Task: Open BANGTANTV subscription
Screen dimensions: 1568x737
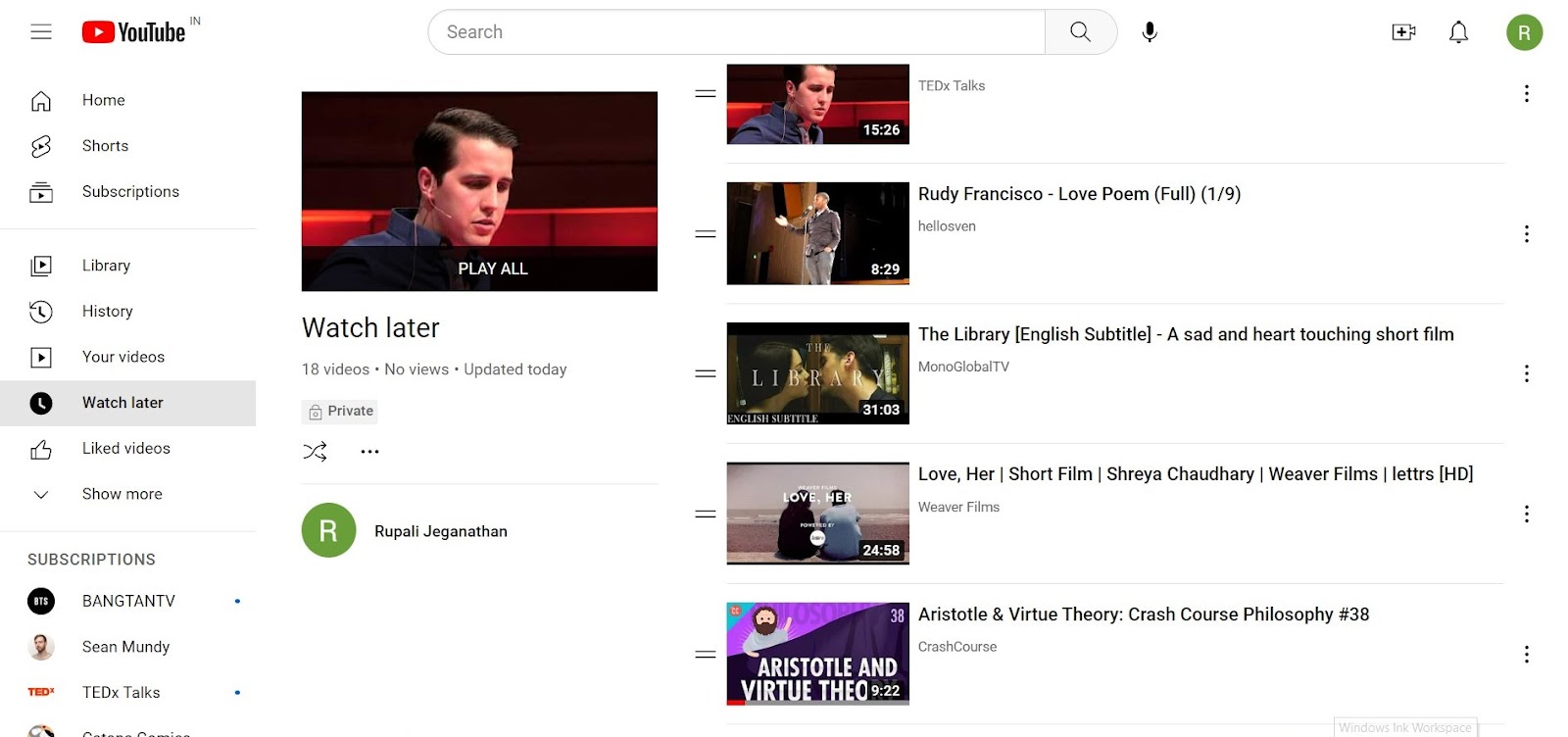Action: 127,601
